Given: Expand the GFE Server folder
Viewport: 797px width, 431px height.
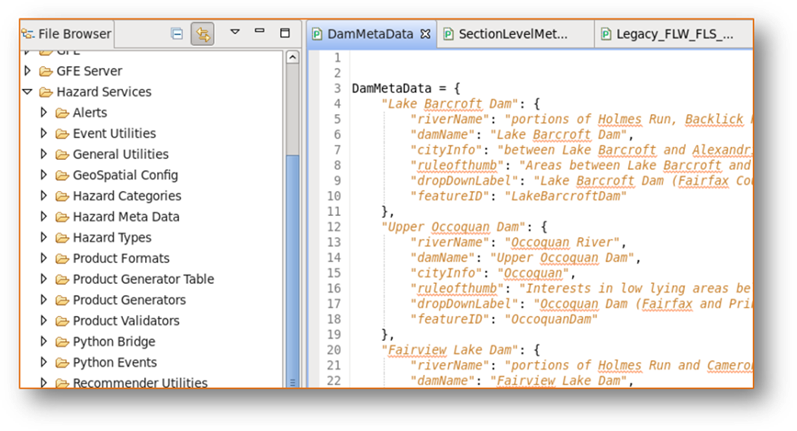Looking at the screenshot, I should tap(28, 70).
